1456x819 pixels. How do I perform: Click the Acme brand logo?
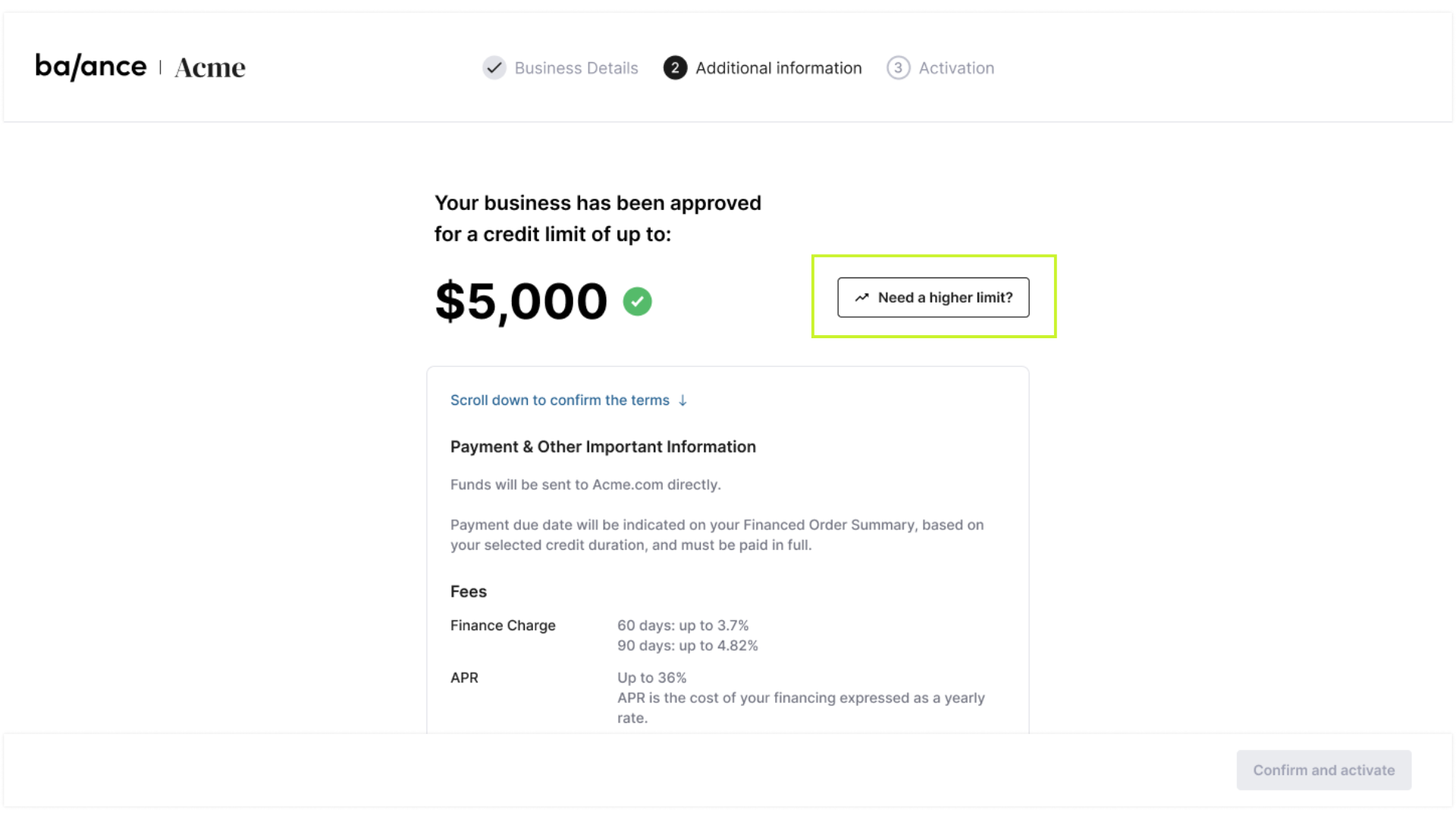pyautogui.click(x=210, y=67)
